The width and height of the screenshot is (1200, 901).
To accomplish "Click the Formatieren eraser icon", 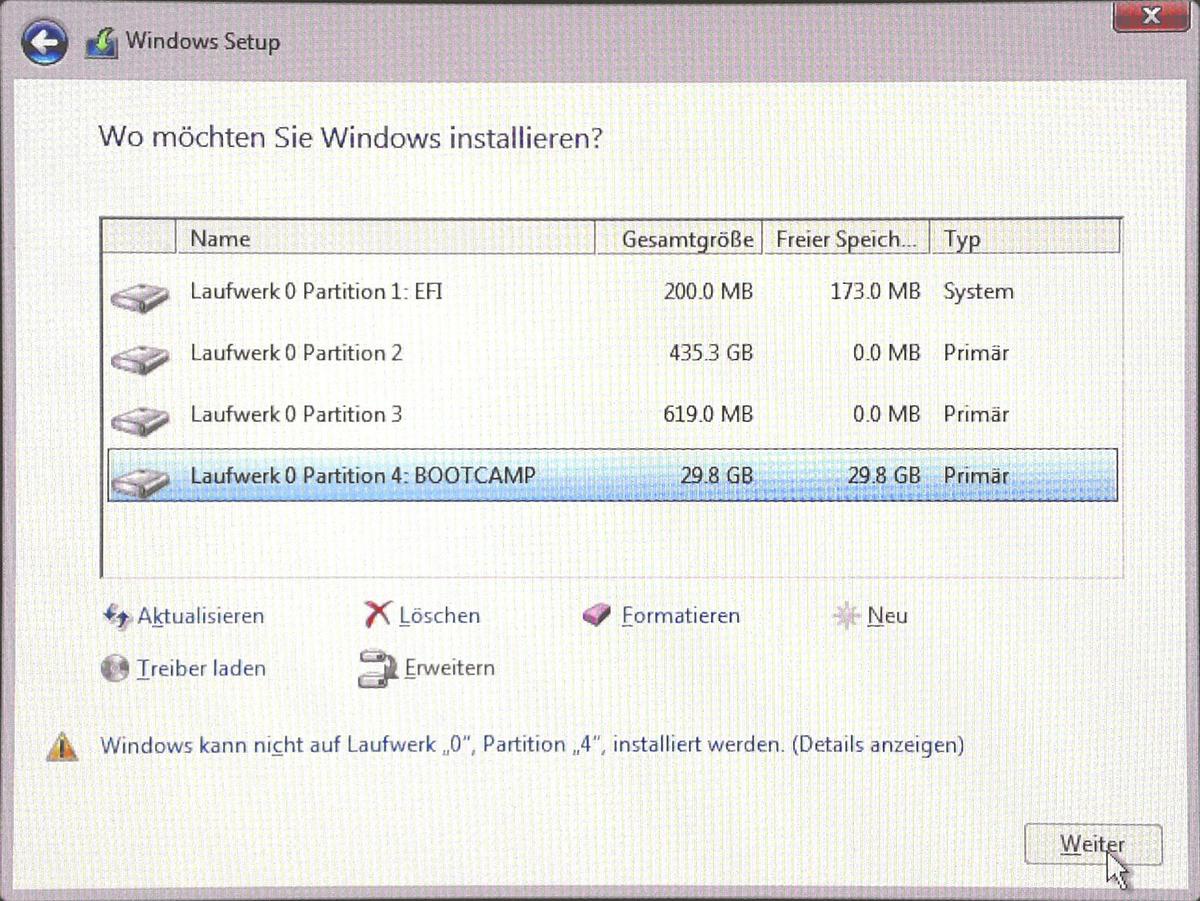I will click(596, 615).
